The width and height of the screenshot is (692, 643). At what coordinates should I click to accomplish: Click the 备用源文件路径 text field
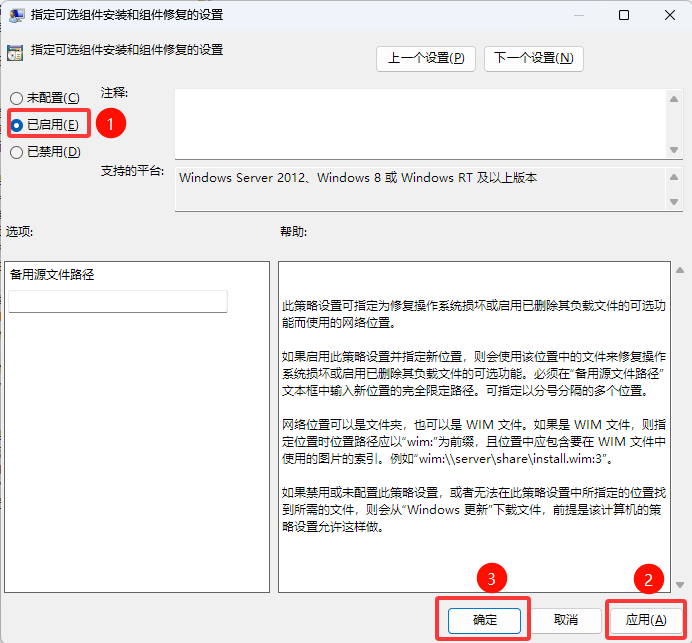(118, 301)
